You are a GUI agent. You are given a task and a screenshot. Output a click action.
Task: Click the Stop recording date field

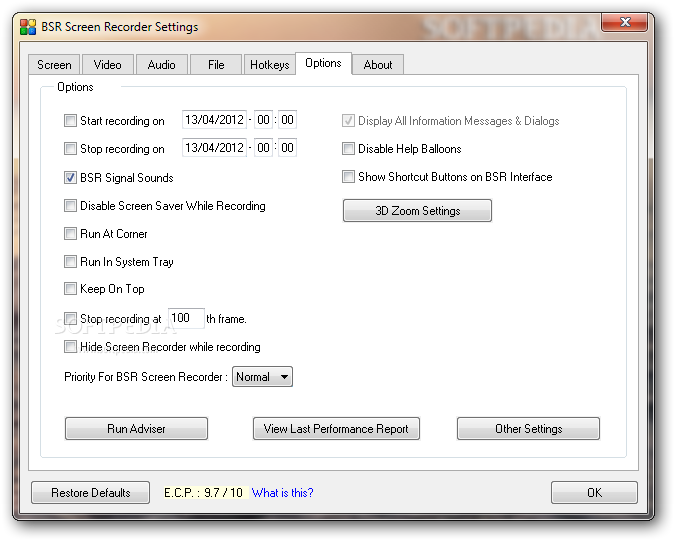(214, 148)
